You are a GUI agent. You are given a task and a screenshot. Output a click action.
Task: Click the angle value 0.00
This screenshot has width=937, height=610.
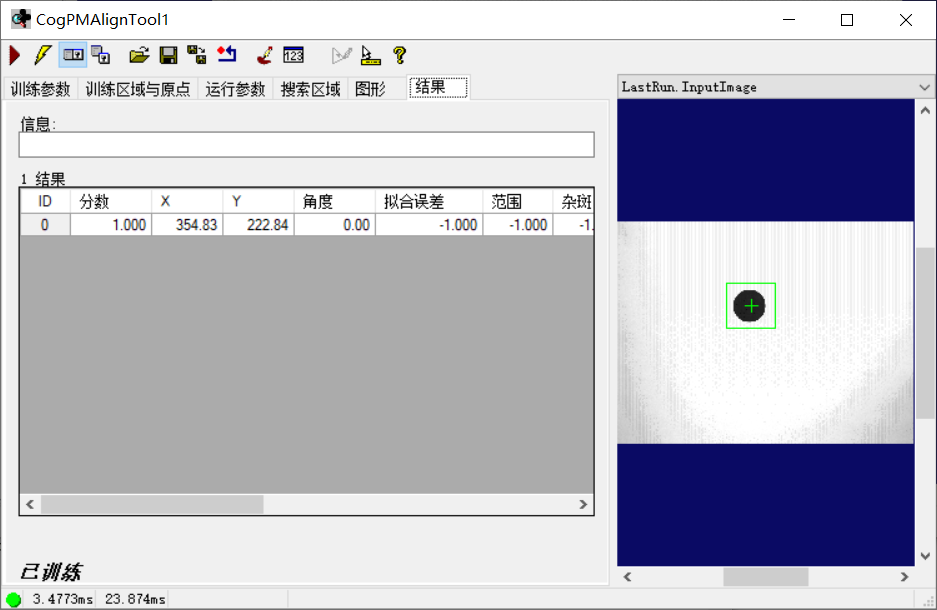point(335,225)
